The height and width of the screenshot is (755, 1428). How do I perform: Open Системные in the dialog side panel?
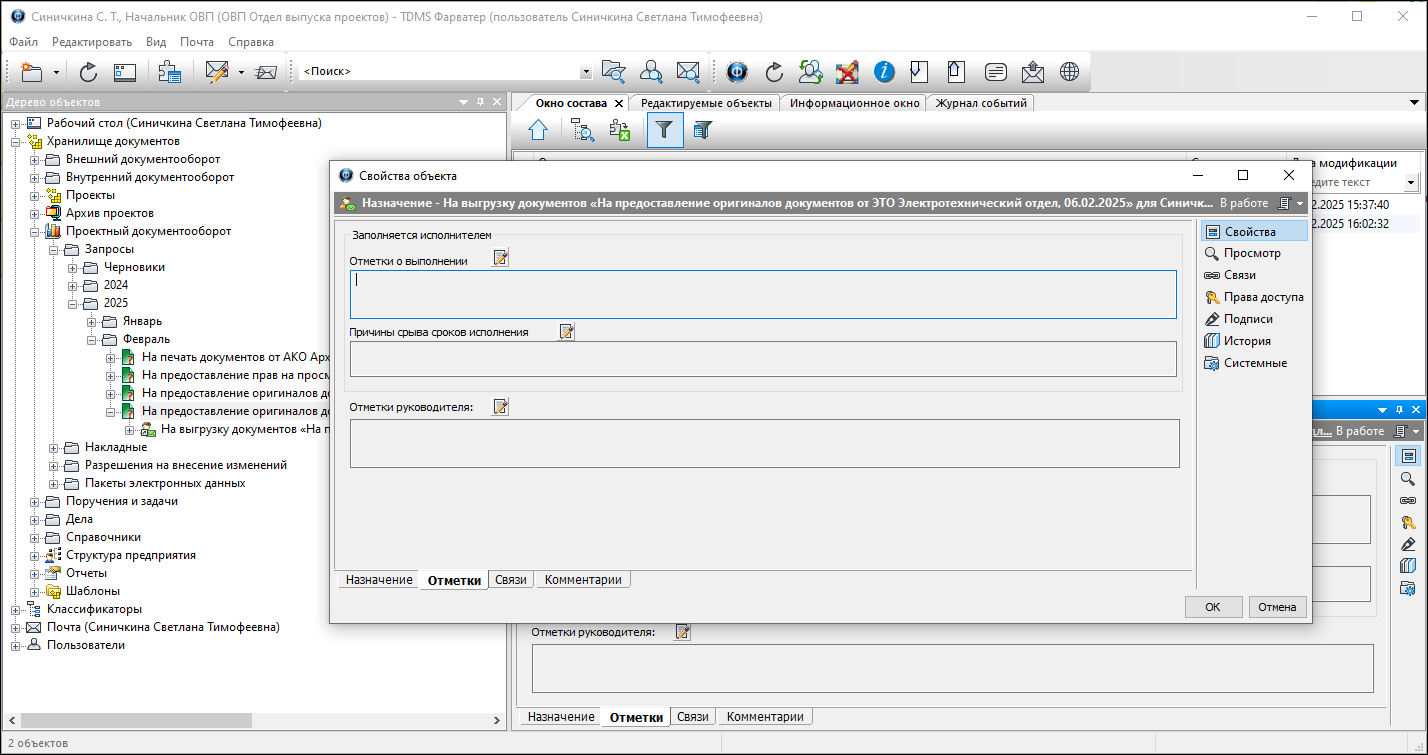[1245, 363]
